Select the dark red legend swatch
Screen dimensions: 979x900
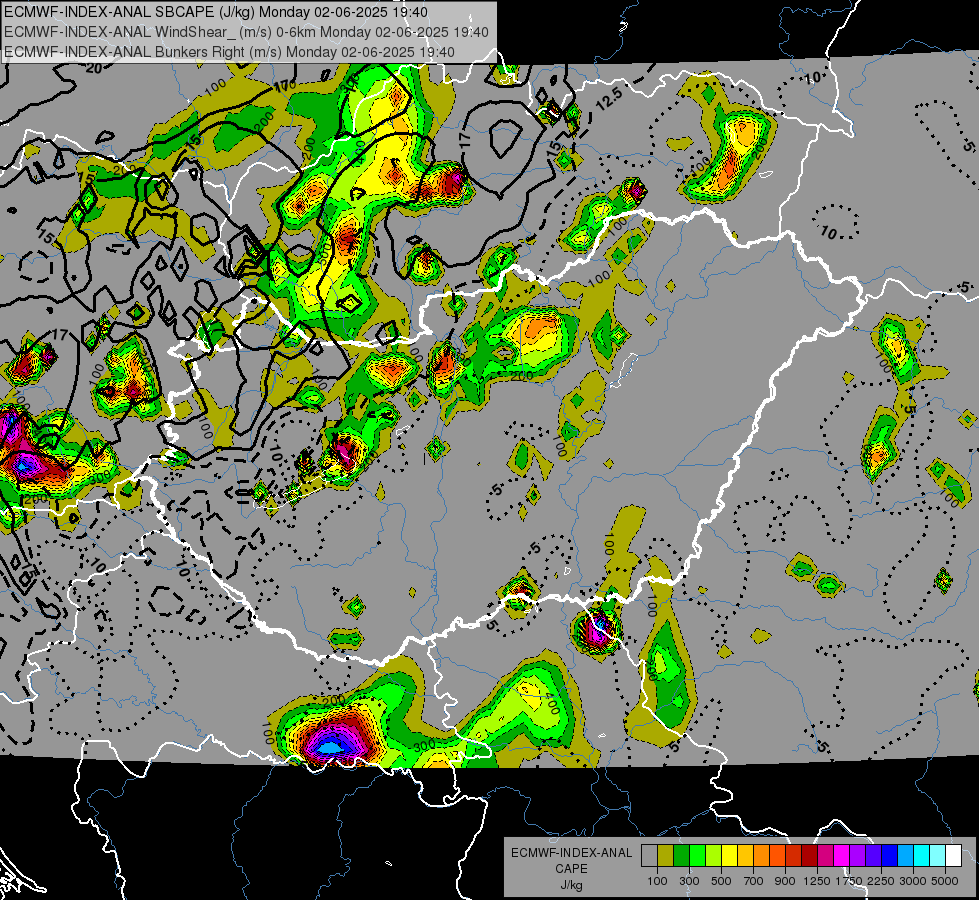click(809, 855)
